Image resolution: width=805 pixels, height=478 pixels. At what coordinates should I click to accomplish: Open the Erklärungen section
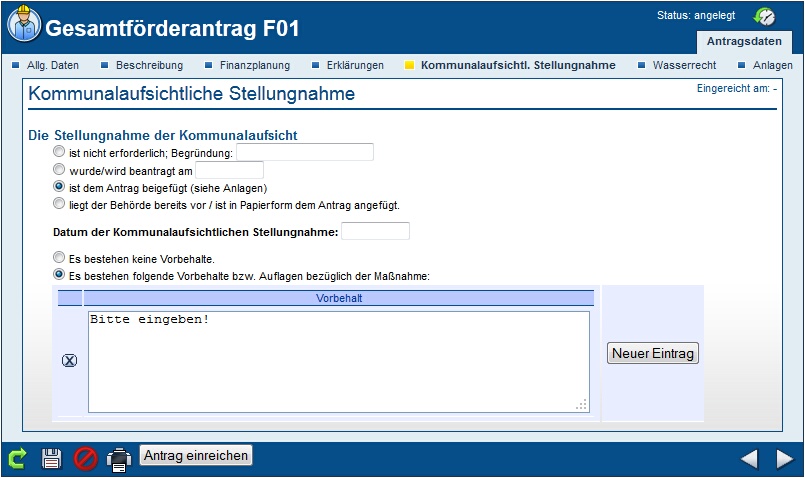pos(355,65)
